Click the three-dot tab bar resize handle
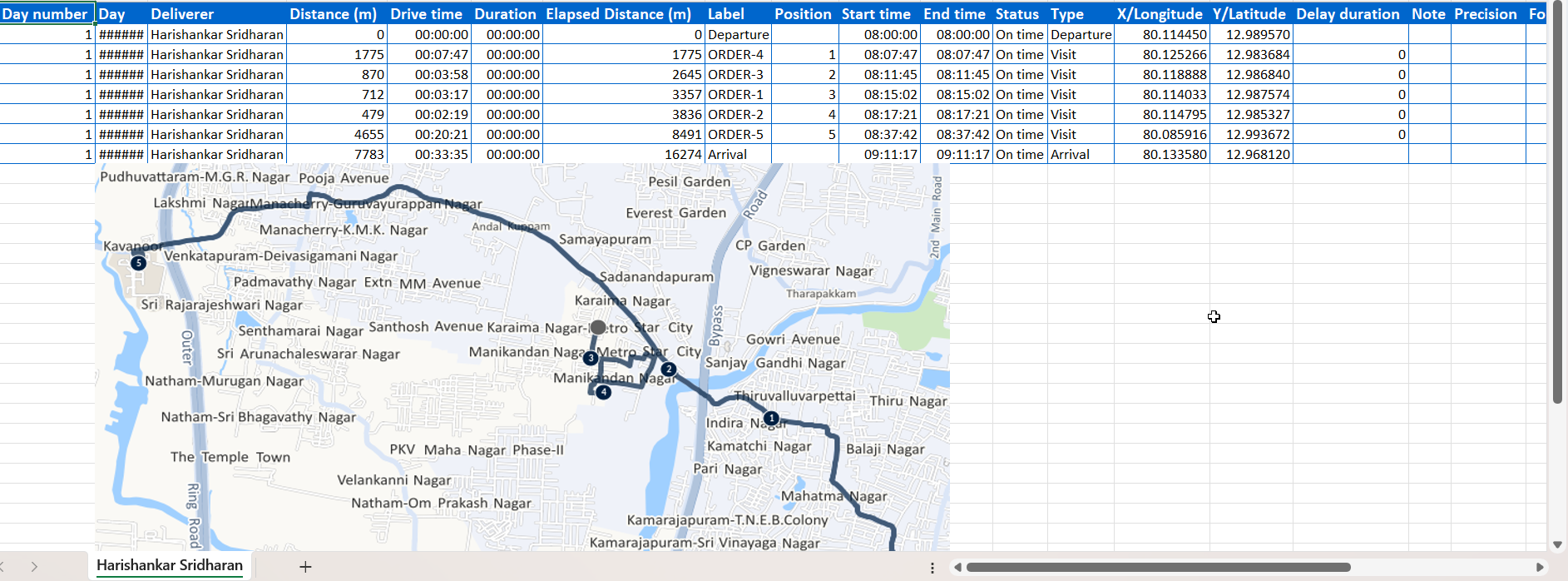Image resolution: width=1568 pixels, height=581 pixels. (932, 568)
